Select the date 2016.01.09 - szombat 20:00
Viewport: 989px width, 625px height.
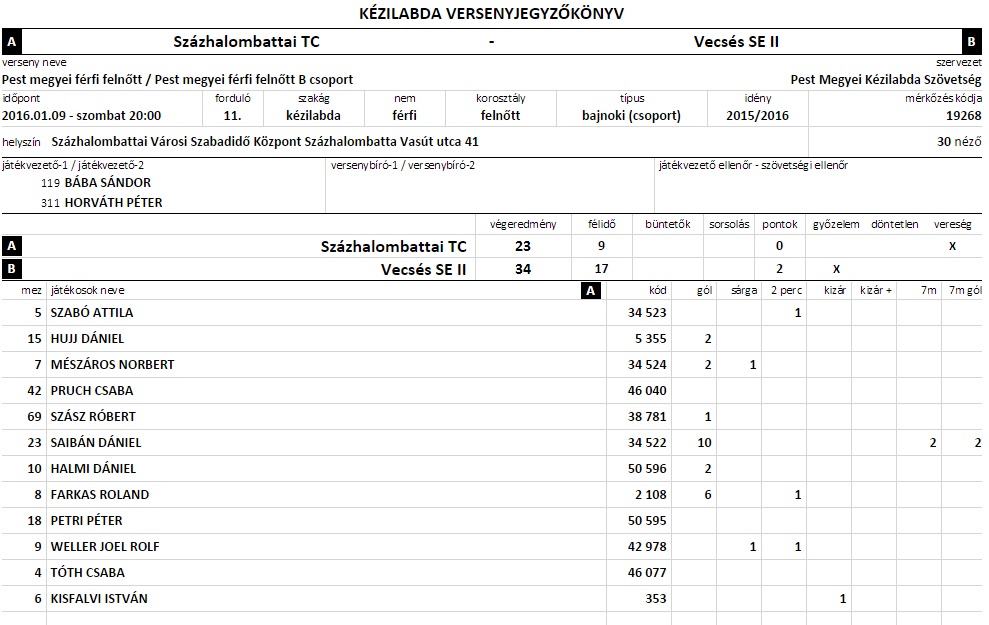click(81, 116)
